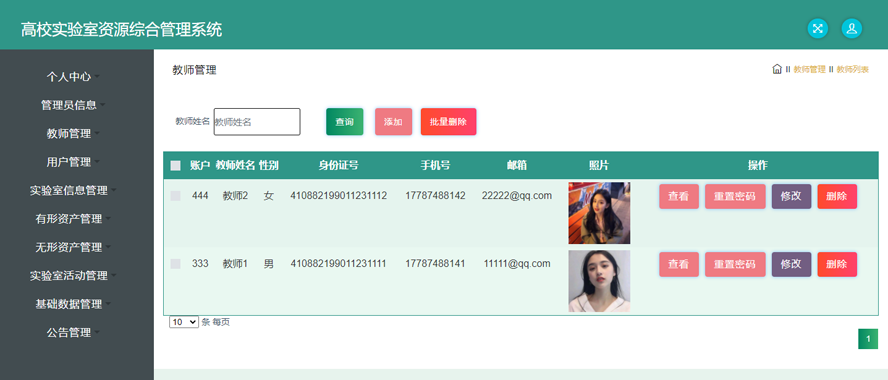Toggle fullscreen with the expand icon
Image resolution: width=888 pixels, height=380 pixels.
(x=817, y=28)
